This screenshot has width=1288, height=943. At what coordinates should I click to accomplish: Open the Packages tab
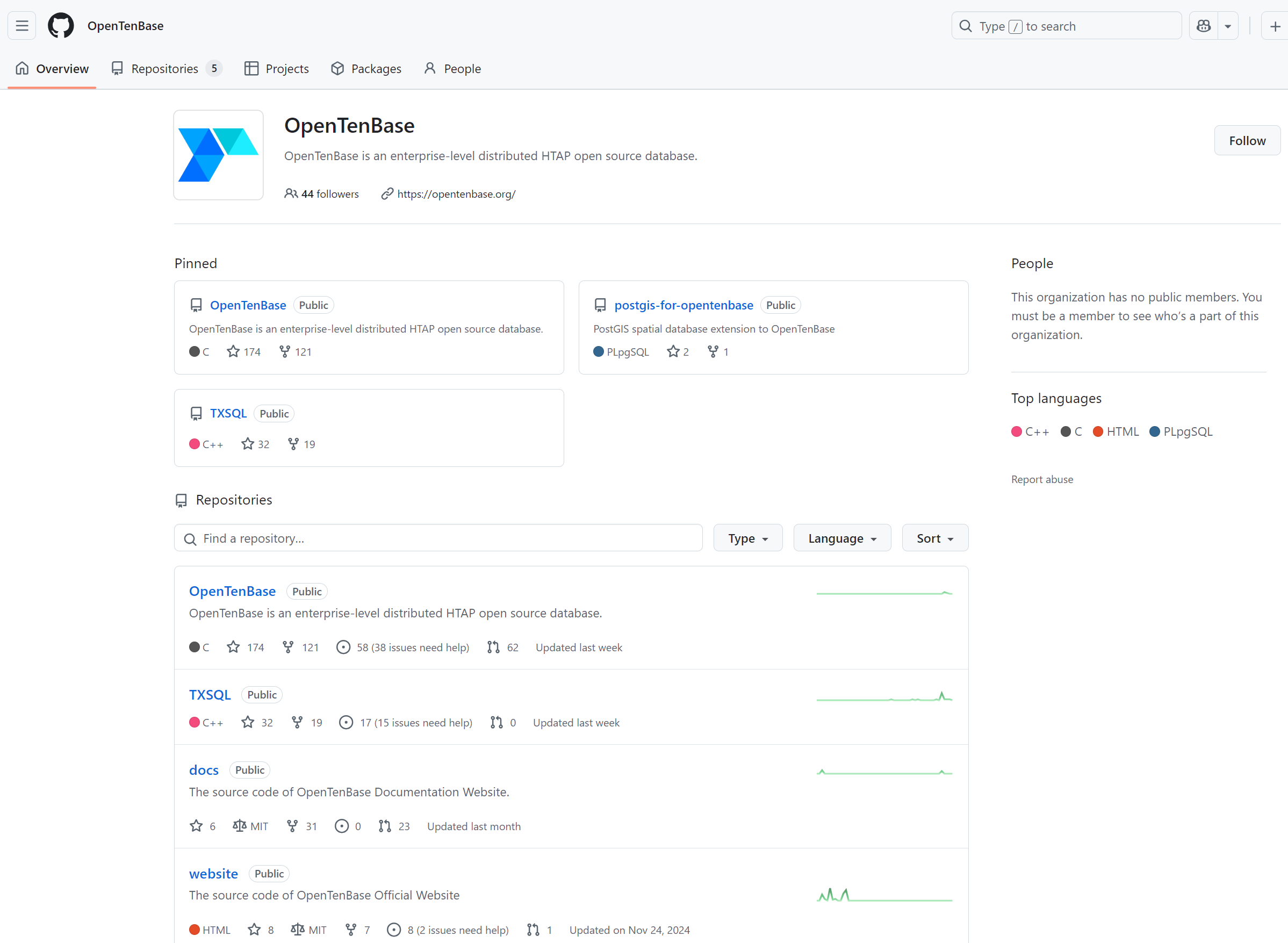pyautogui.click(x=366, y=68)
